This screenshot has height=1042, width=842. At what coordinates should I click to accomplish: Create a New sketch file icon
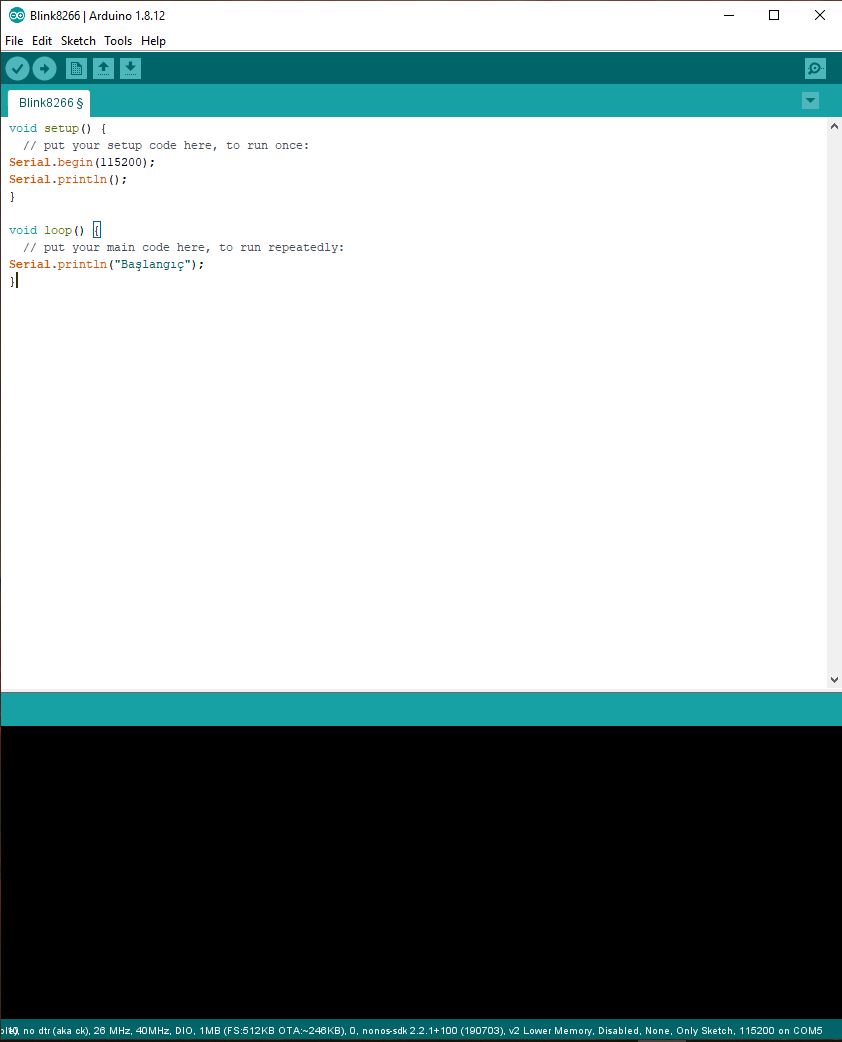[76, 68]
